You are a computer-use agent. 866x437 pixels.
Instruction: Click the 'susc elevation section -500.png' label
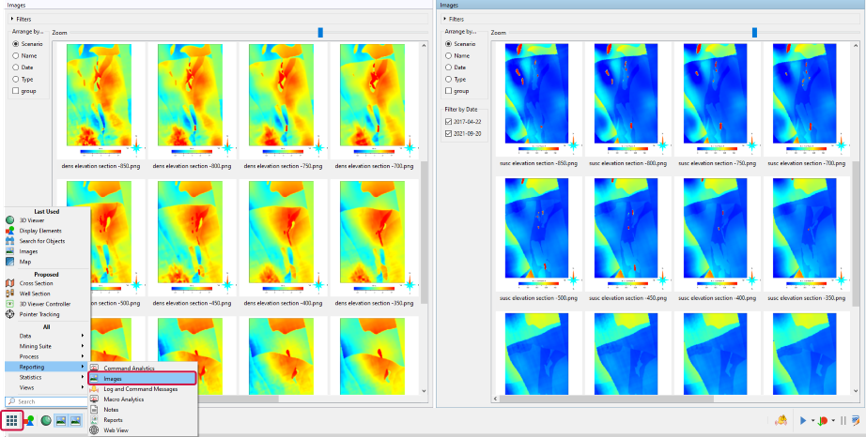tap(538, 298)
